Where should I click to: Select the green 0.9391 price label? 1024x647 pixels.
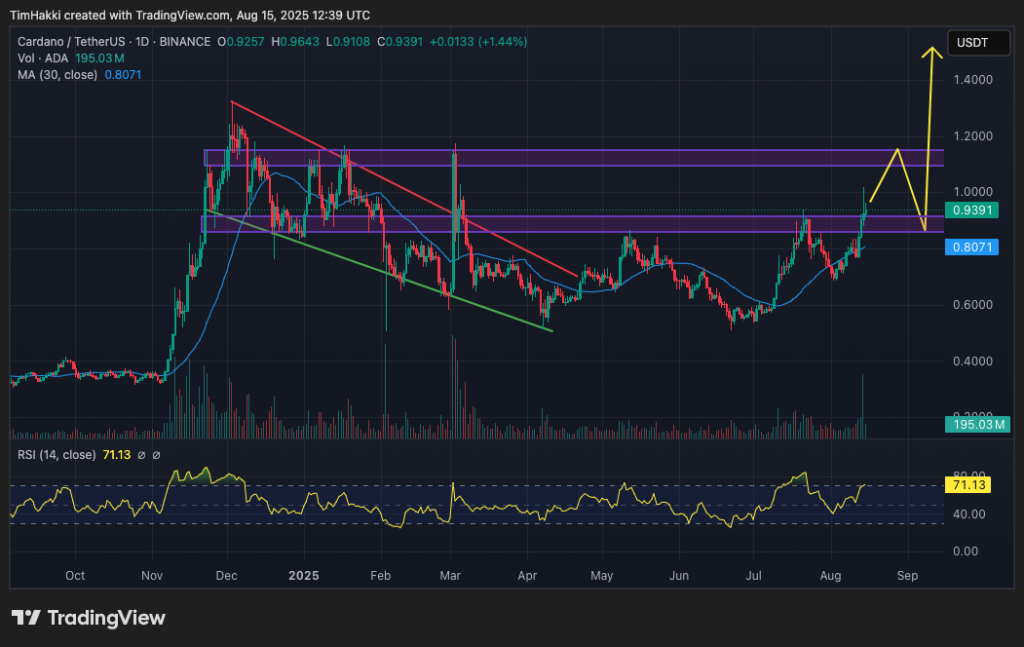[x=971, y=210]
